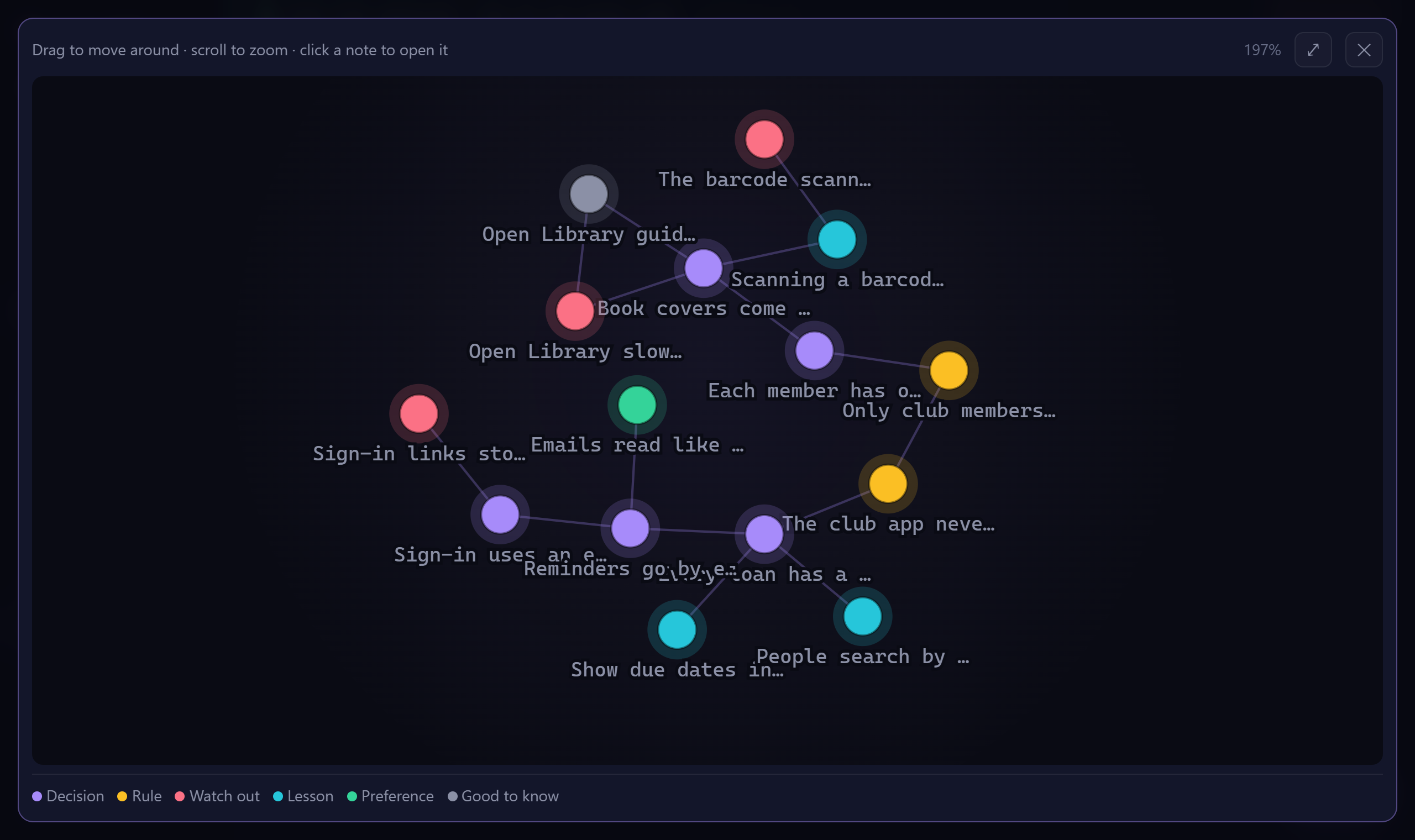This screenshot has height=840, width=1415.
Task: Click the 'Emails read like…' label text
Action: click(x=637, y=445)
